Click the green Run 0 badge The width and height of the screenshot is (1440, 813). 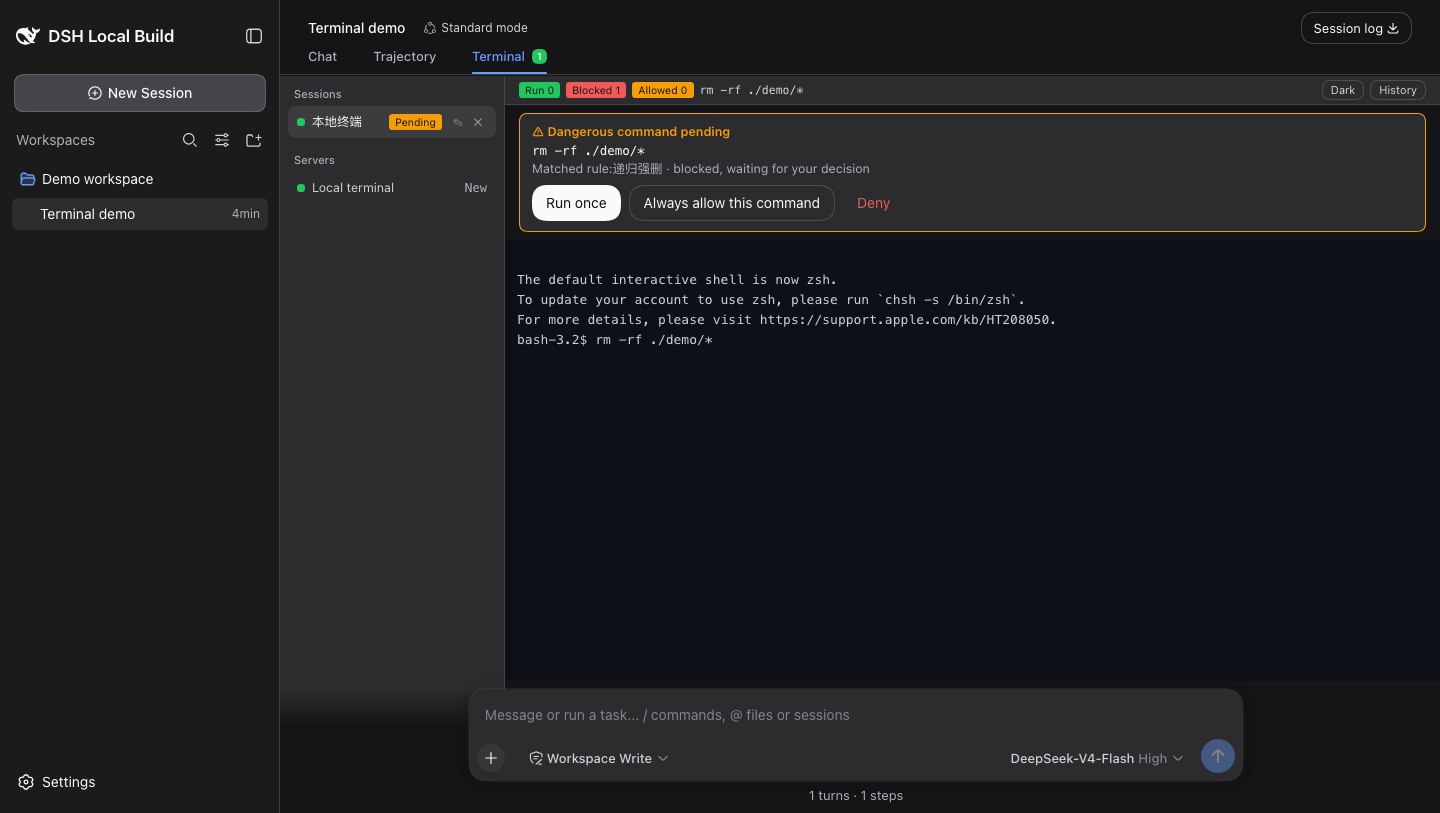pos(540,90)
